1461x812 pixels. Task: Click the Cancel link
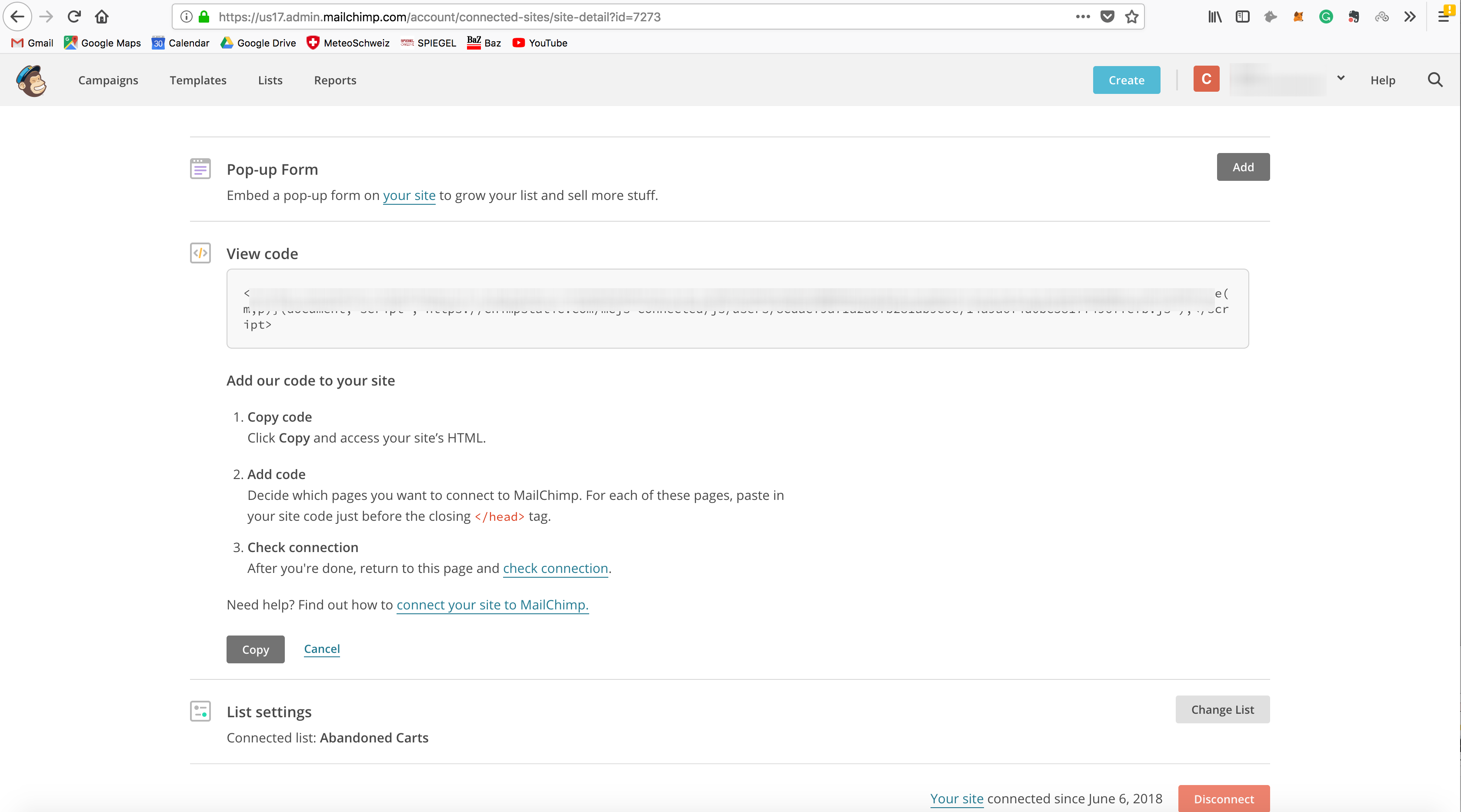point(322,649)
